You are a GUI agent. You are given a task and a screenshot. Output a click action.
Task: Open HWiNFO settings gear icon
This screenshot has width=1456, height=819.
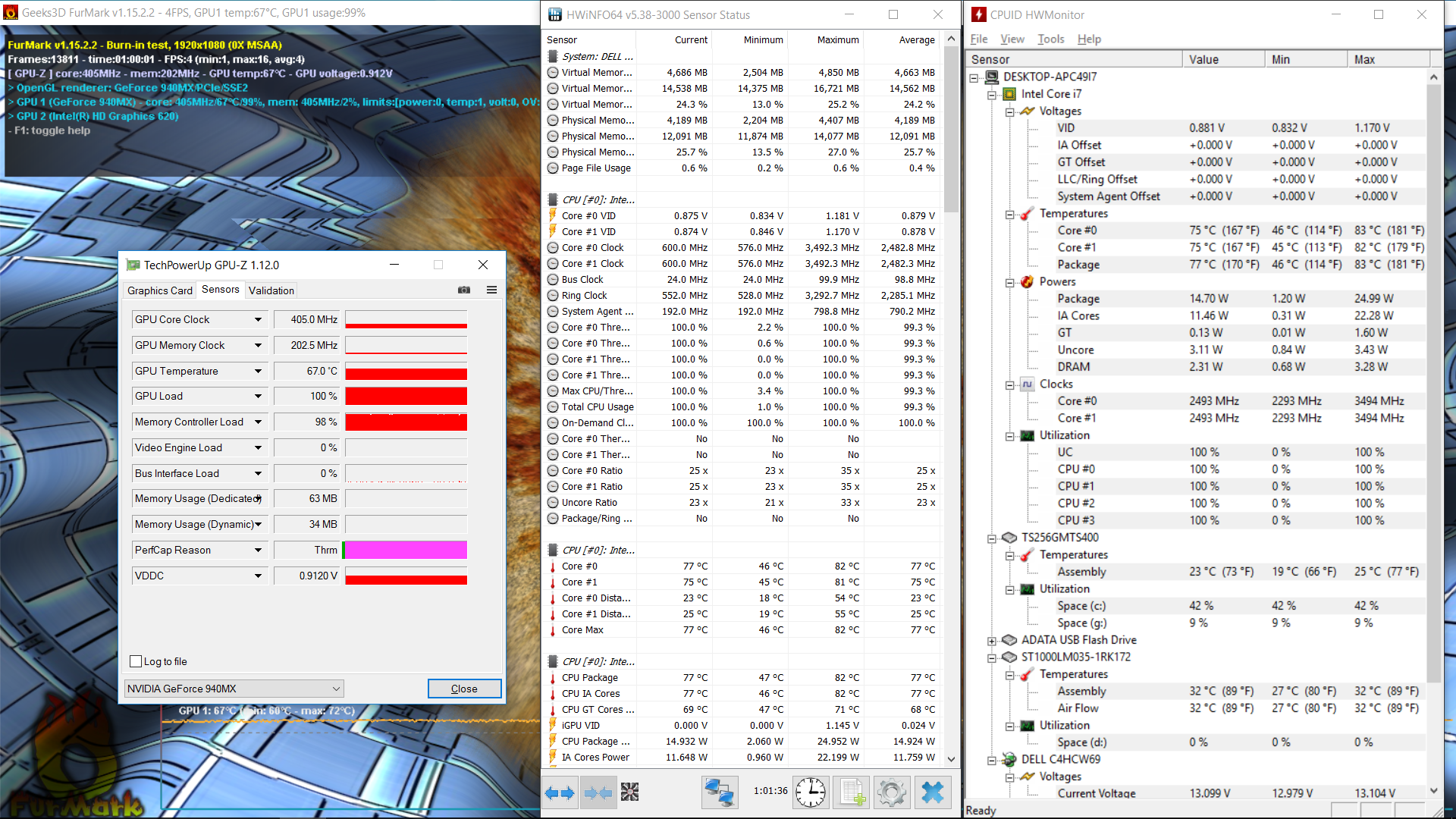(892, 792)
